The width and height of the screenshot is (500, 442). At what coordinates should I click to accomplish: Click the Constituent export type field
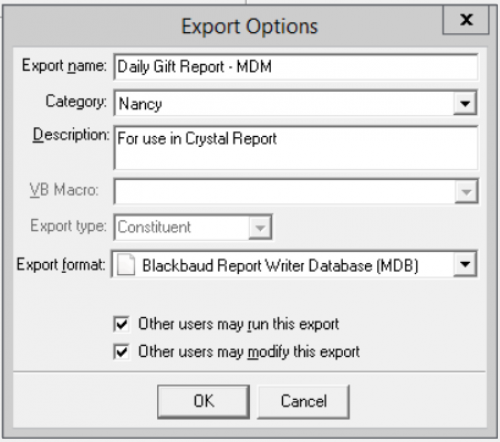[x=182, y=228]
